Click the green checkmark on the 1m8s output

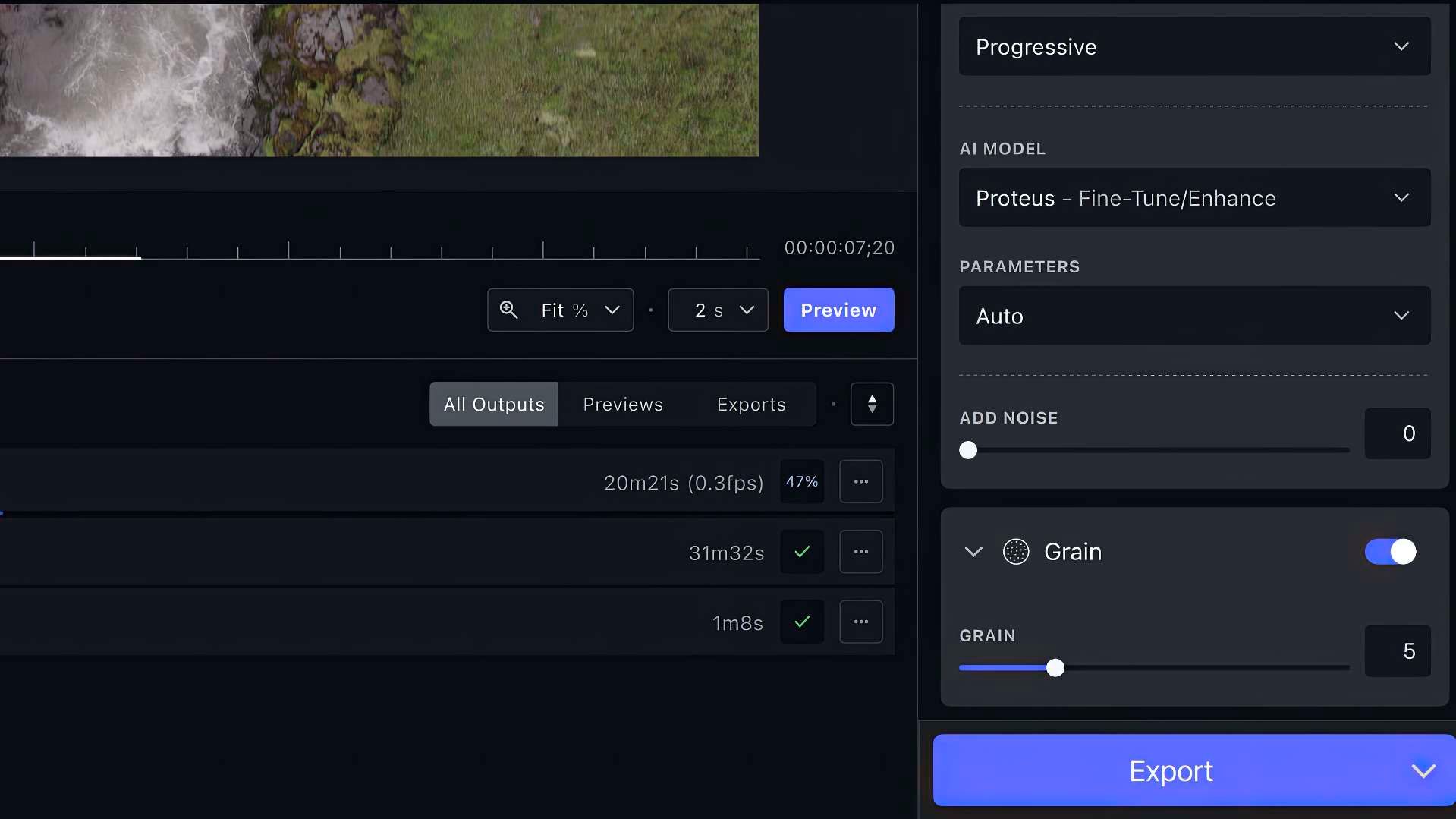point(802,622)
